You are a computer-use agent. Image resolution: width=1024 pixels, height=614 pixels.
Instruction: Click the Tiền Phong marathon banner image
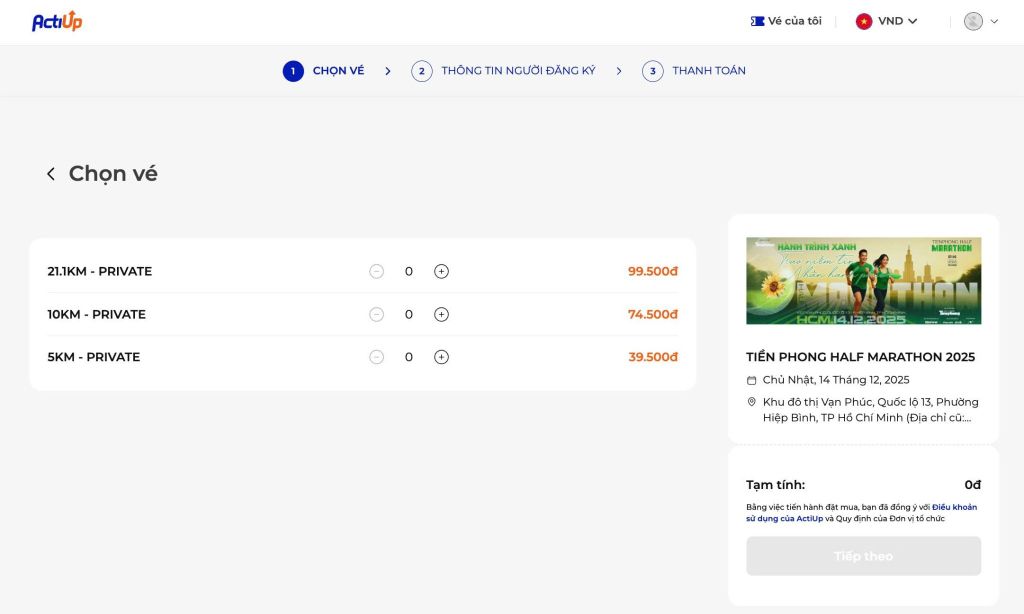pyautogui.click(x=863, y=280)
